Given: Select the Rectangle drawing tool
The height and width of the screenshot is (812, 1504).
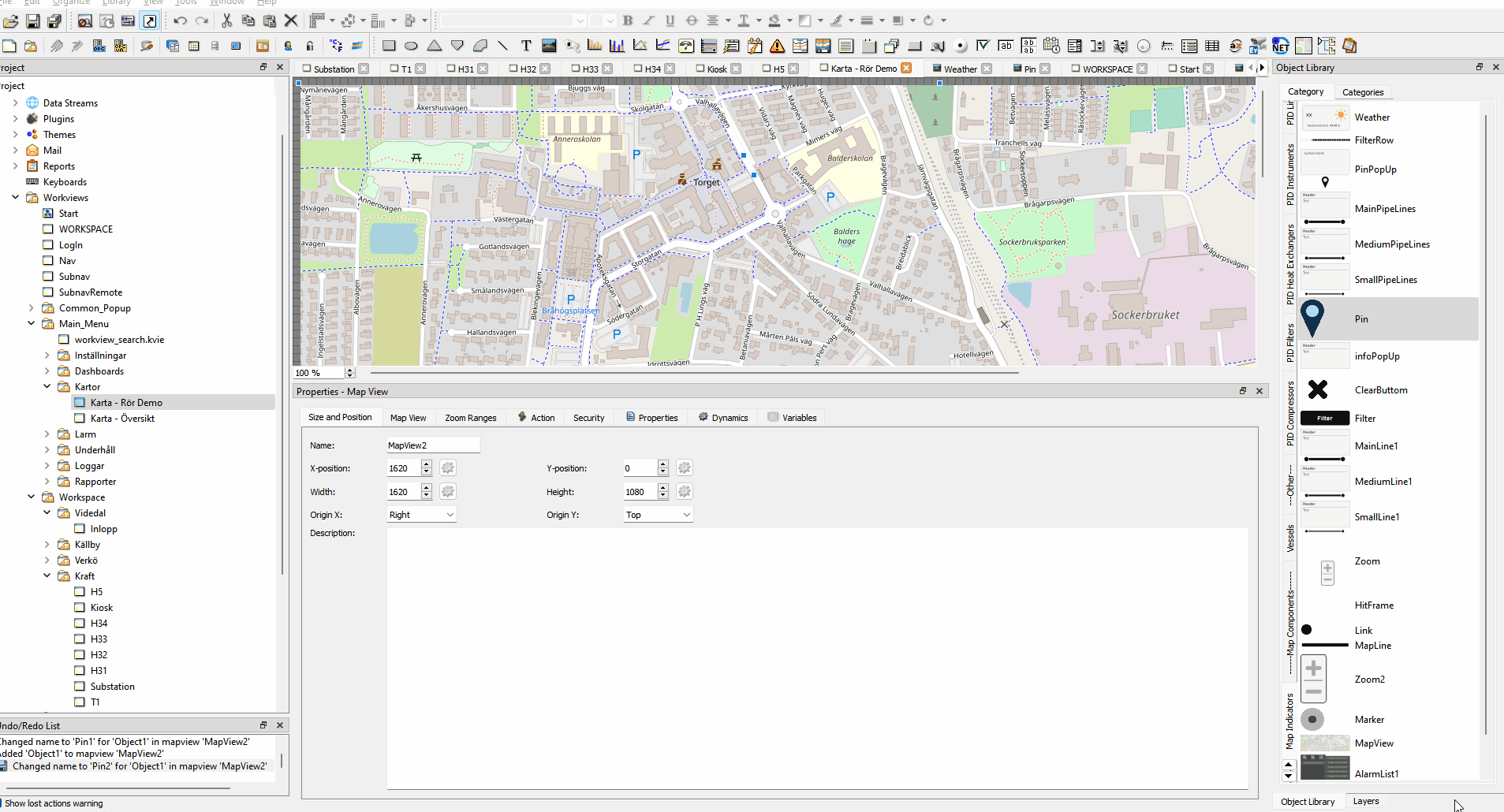Looking at the screenshot, I should coord(389,46).
